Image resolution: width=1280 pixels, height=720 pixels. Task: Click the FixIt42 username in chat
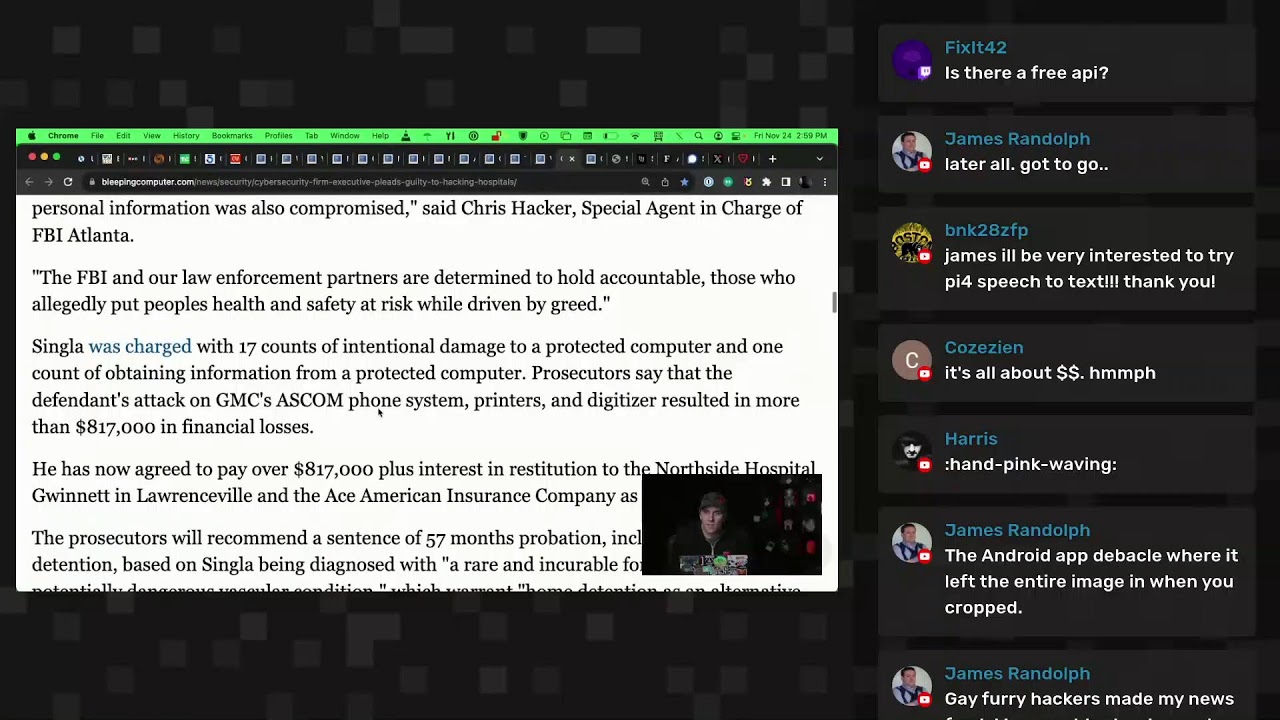(976, 47)
